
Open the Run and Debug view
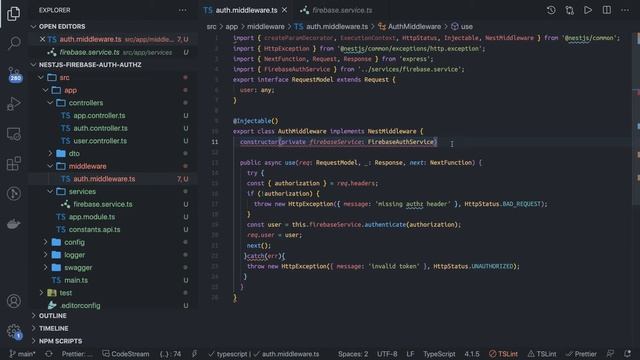(x=14, y=104)
